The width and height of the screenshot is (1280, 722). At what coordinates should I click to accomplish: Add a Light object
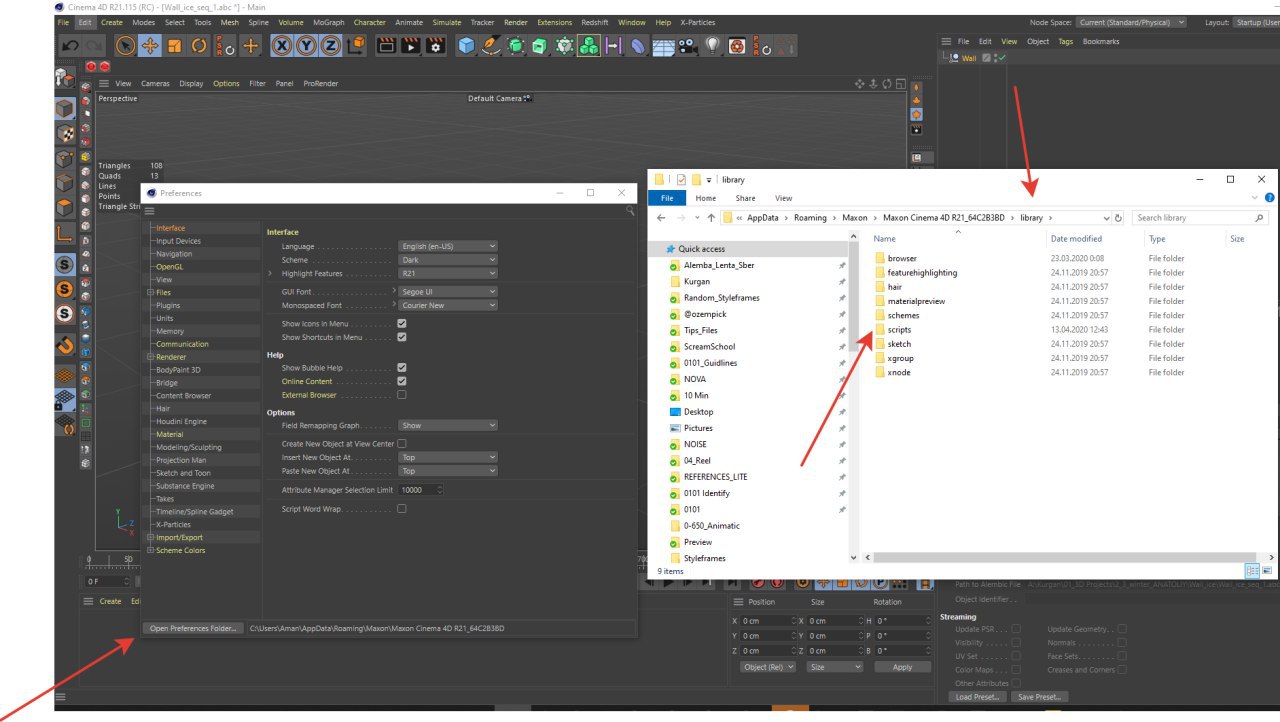712,45
